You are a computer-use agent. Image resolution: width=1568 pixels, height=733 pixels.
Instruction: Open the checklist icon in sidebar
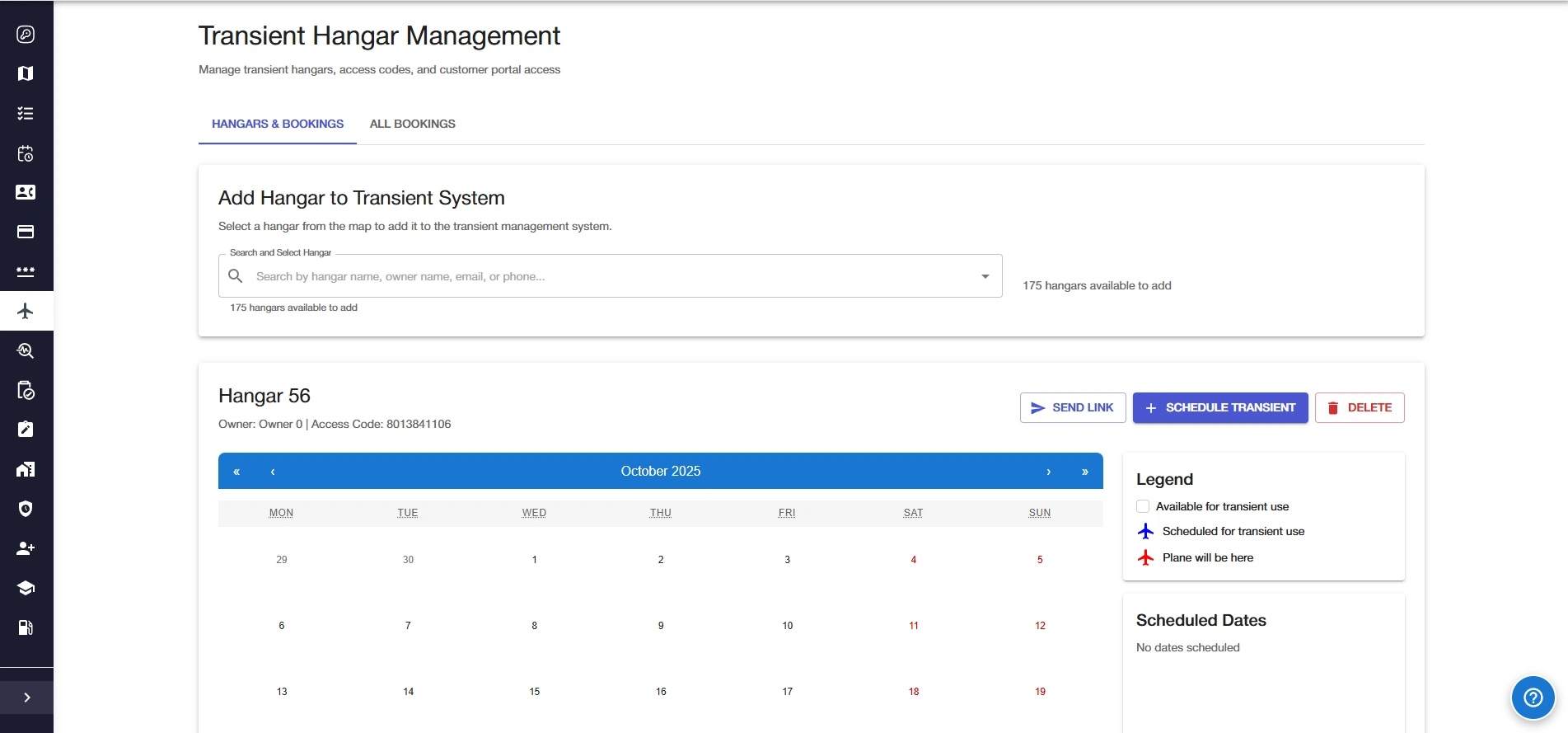pos(26,113)
